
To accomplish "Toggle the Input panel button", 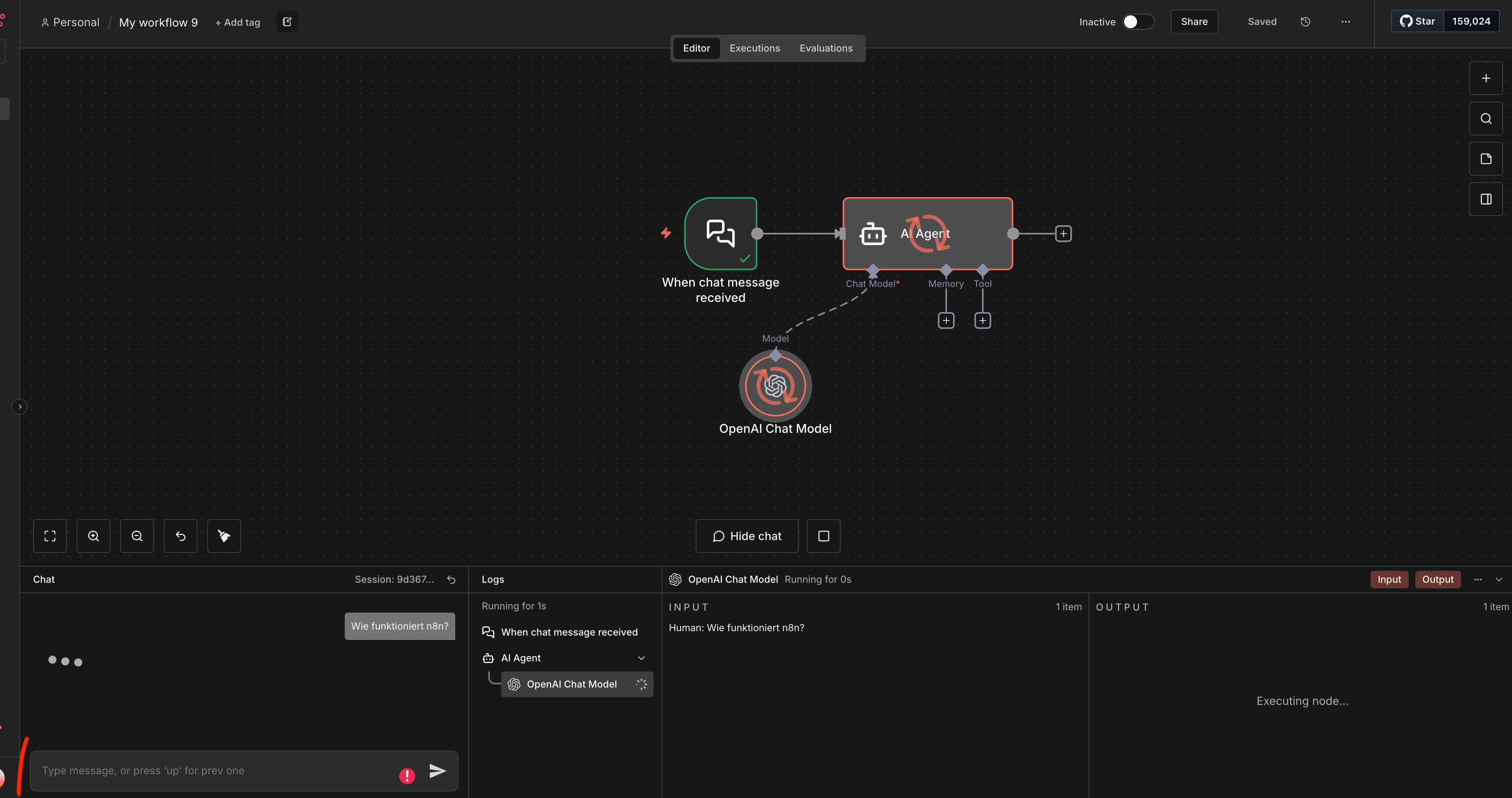I will pyautogui.click(x=1389, y=580).
